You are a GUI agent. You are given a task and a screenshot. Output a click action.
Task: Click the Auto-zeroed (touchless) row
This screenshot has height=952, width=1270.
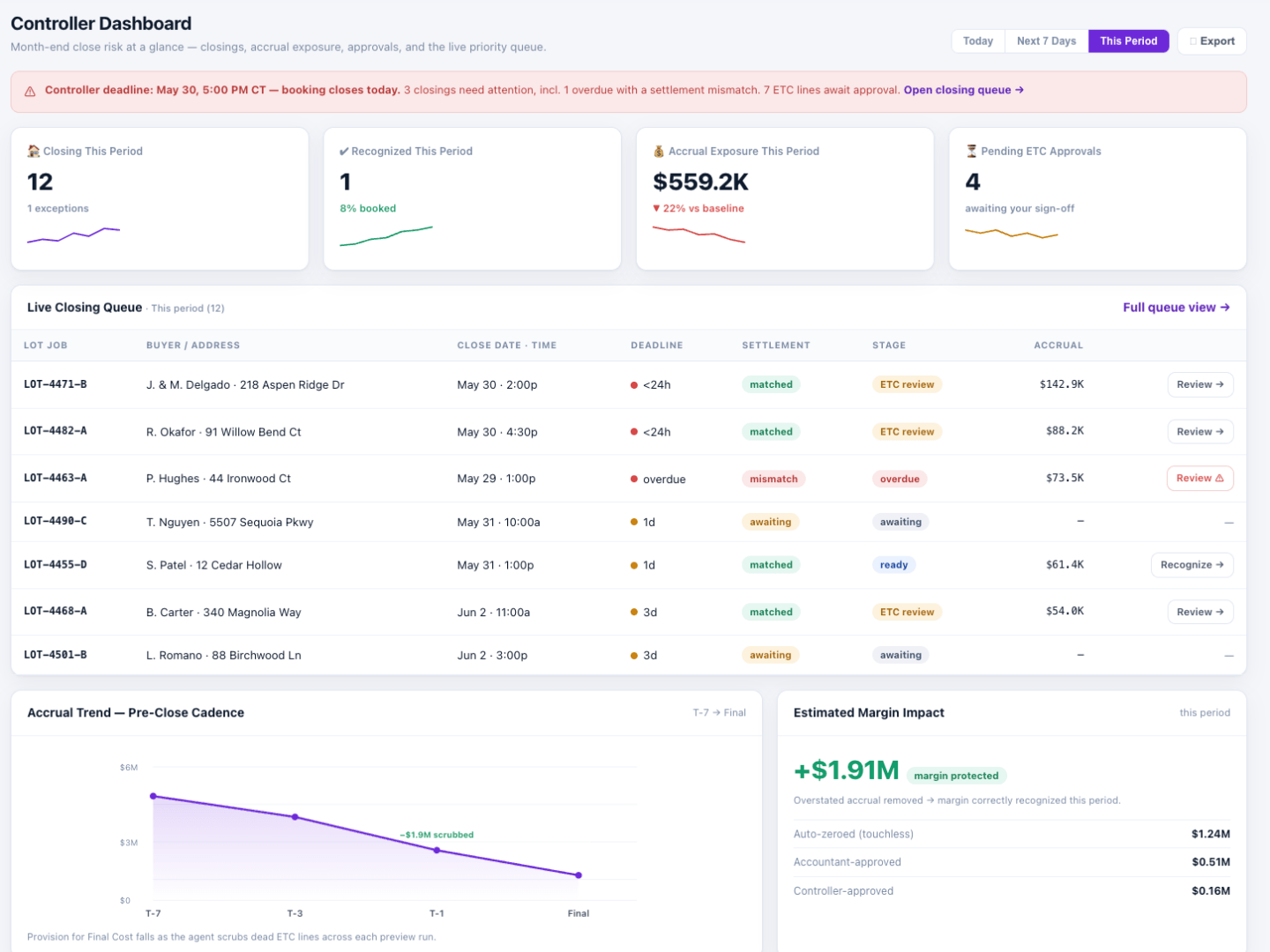point(1012,834)
